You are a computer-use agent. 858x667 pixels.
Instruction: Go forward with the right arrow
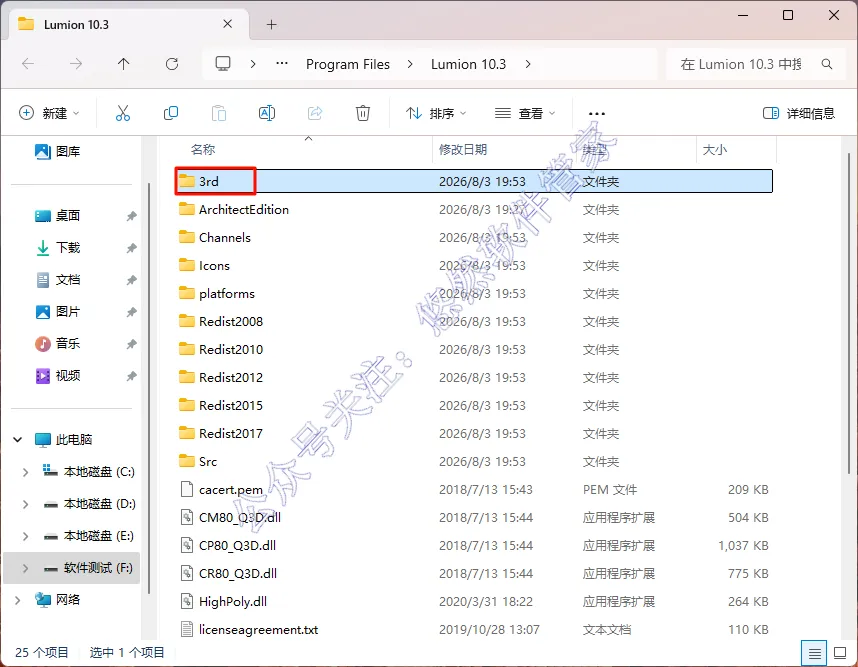(76, 64)
